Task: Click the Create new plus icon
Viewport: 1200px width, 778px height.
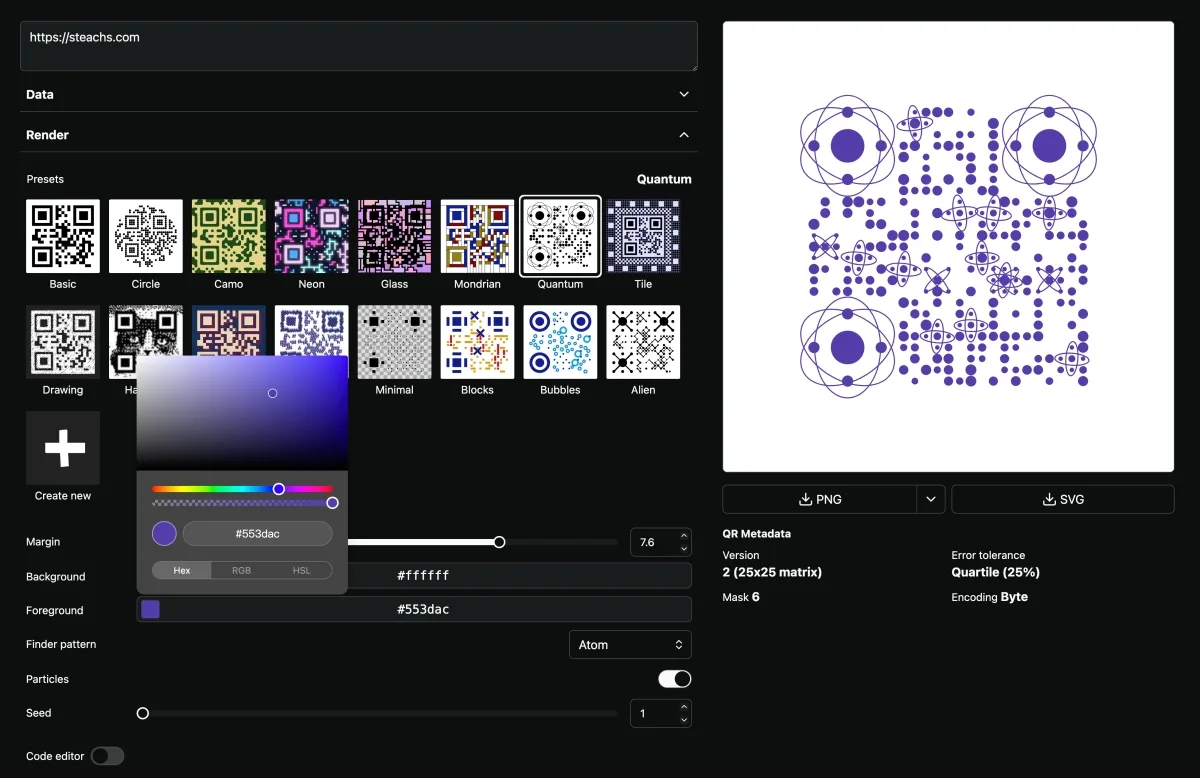Action: [63, 448]
